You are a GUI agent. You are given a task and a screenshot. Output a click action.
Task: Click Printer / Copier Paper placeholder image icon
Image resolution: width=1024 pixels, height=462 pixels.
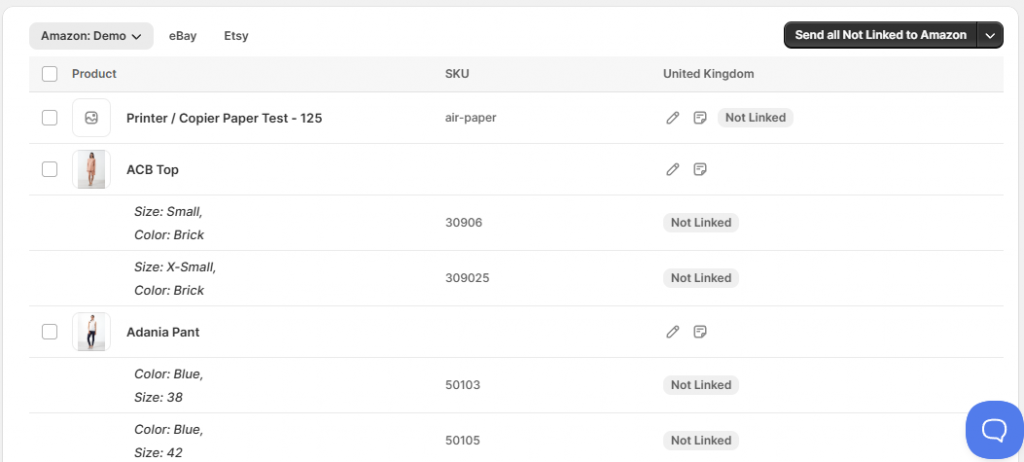(91, 118)
